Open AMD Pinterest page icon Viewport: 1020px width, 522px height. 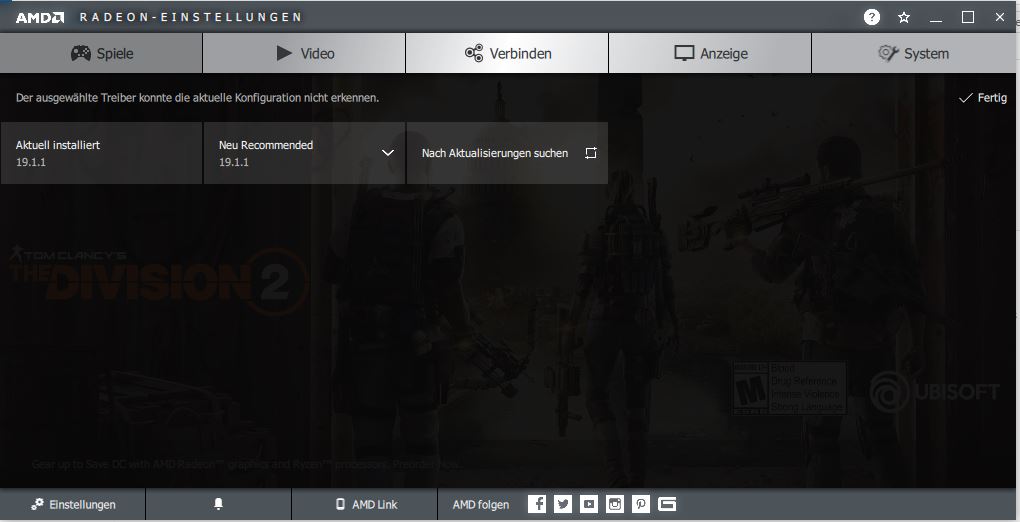(641, 504)
